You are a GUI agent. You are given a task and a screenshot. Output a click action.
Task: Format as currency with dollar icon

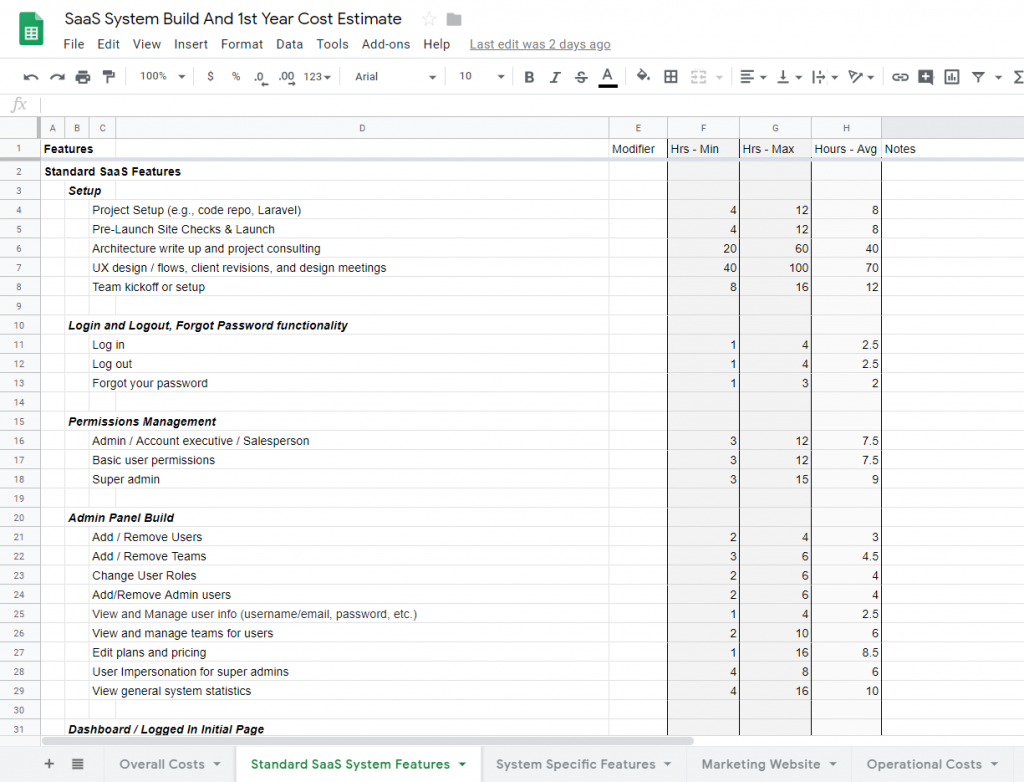[x=210, y=76]
